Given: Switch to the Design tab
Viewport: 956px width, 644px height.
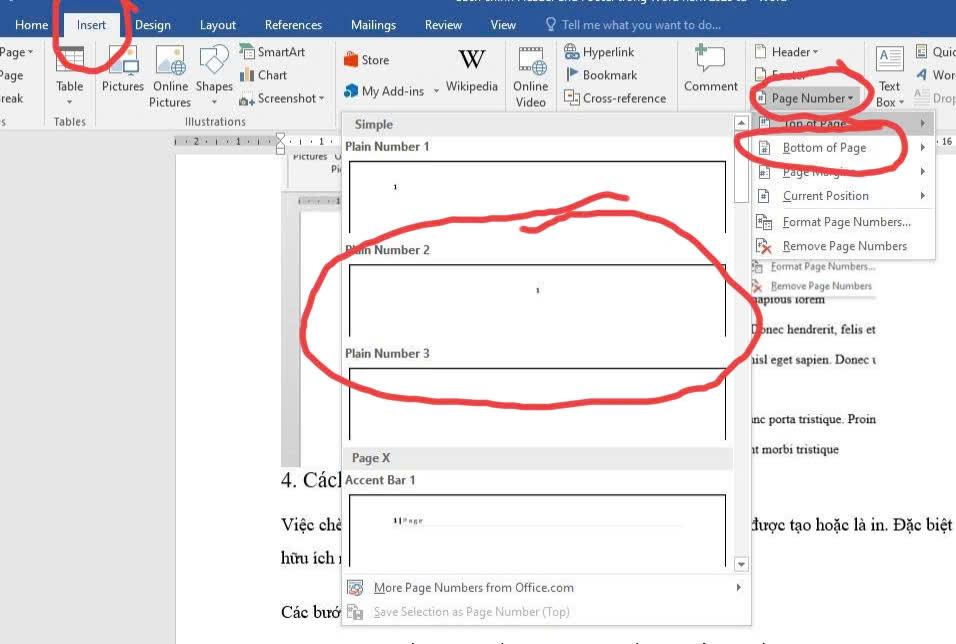Looking at the screenshot, I should pos(153,25).
